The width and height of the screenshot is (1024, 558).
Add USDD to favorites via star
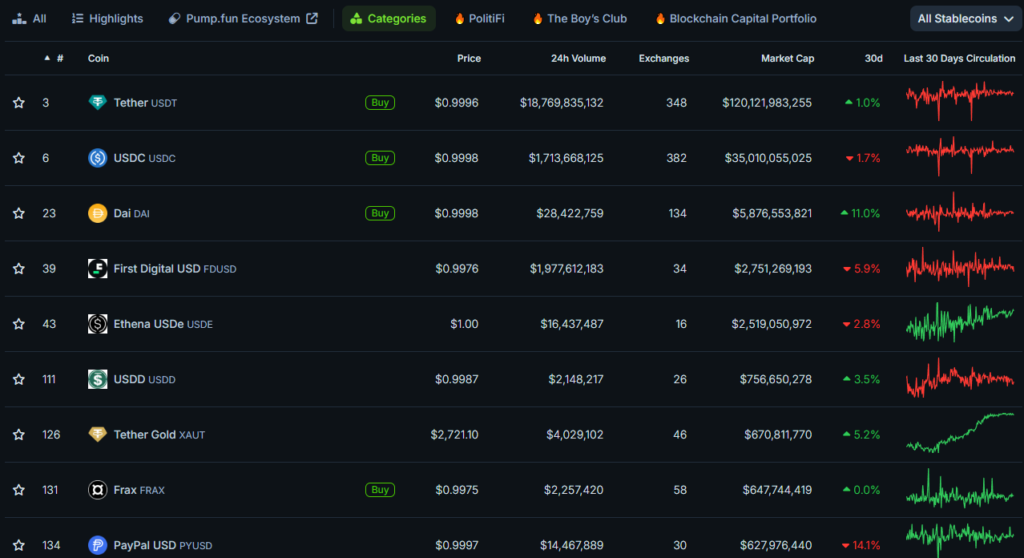tap(19, 379)
